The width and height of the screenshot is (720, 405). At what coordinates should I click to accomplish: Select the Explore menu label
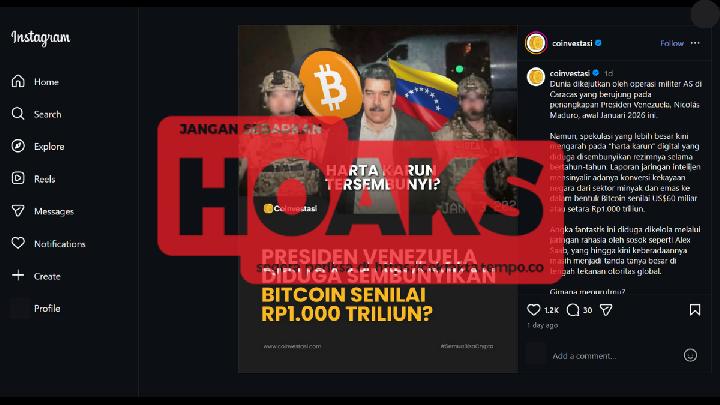point(49,146)
